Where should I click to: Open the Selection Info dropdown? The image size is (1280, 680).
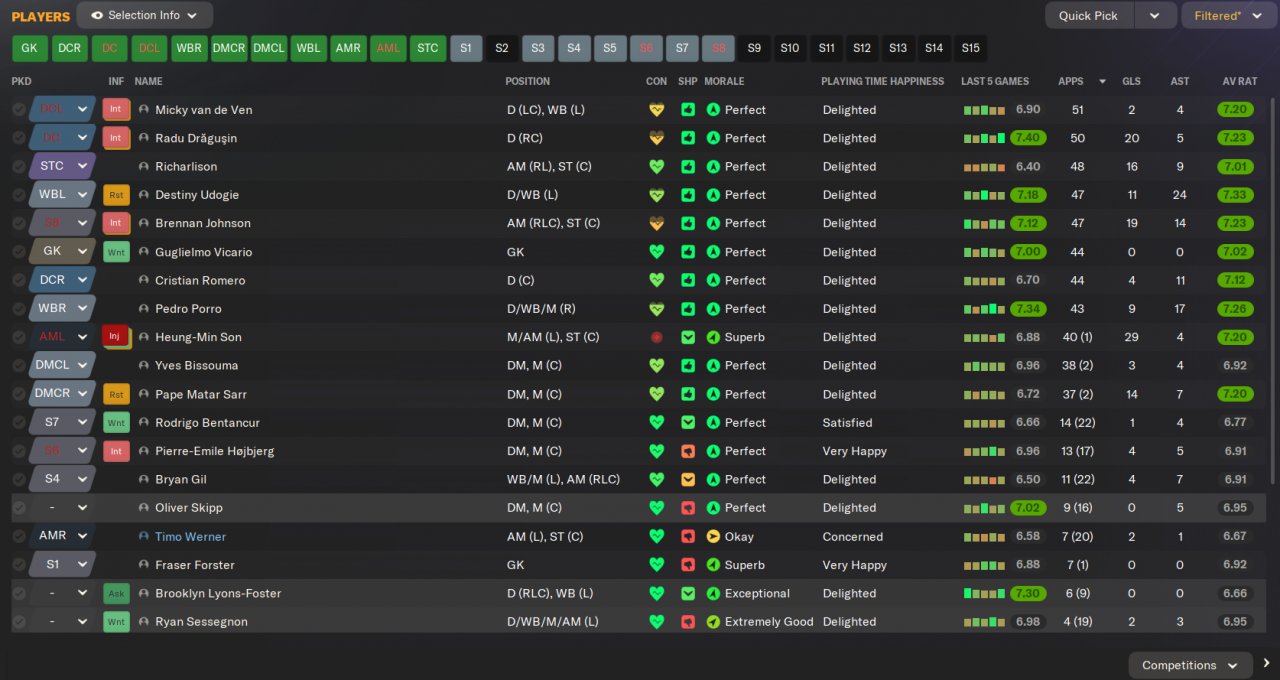coord(144,15)
